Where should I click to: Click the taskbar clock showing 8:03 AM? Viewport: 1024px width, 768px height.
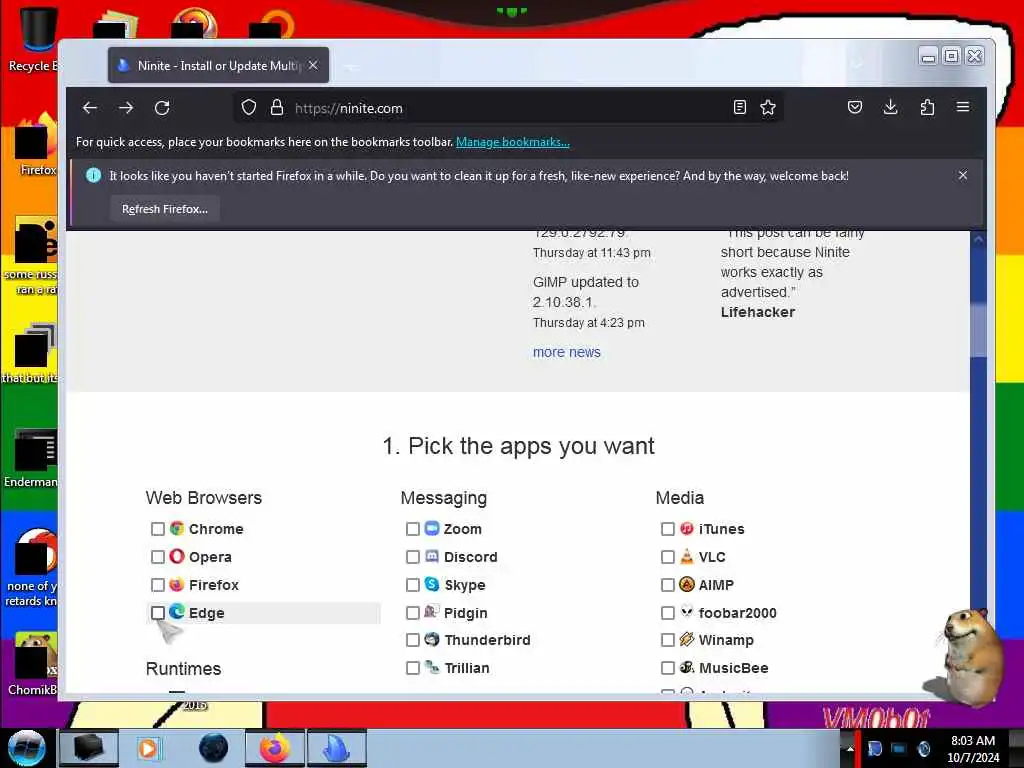pyautogui.click(x=972, y=748)
